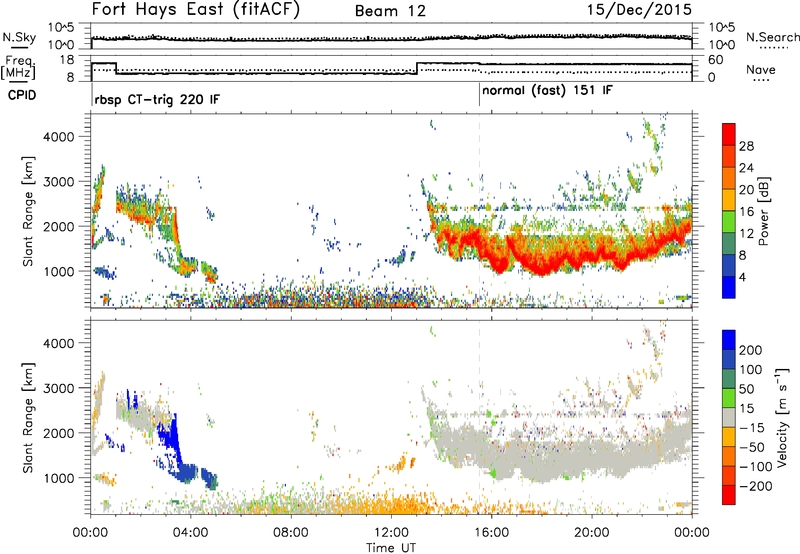Click the "Slant Range [km]" label of the velocity panel
Image resolution: width=800 pixels, height=554 pixels.
point(28,418)
